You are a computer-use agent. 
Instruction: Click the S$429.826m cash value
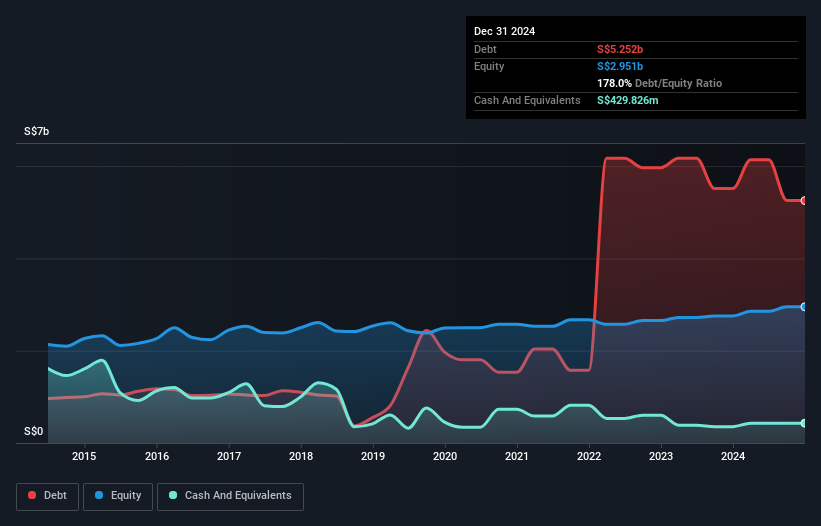pos(628,100)
